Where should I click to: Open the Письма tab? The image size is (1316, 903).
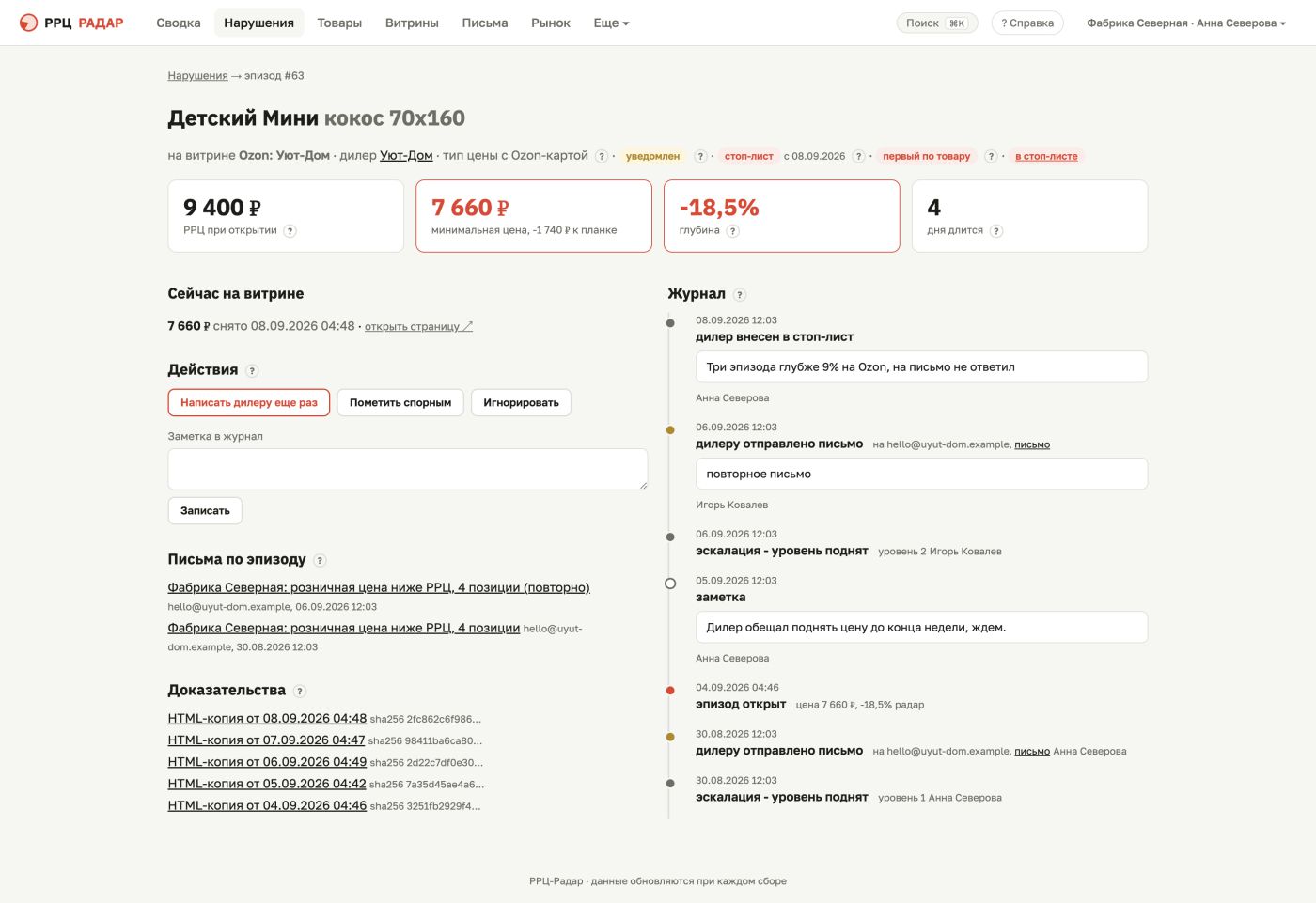485,23
